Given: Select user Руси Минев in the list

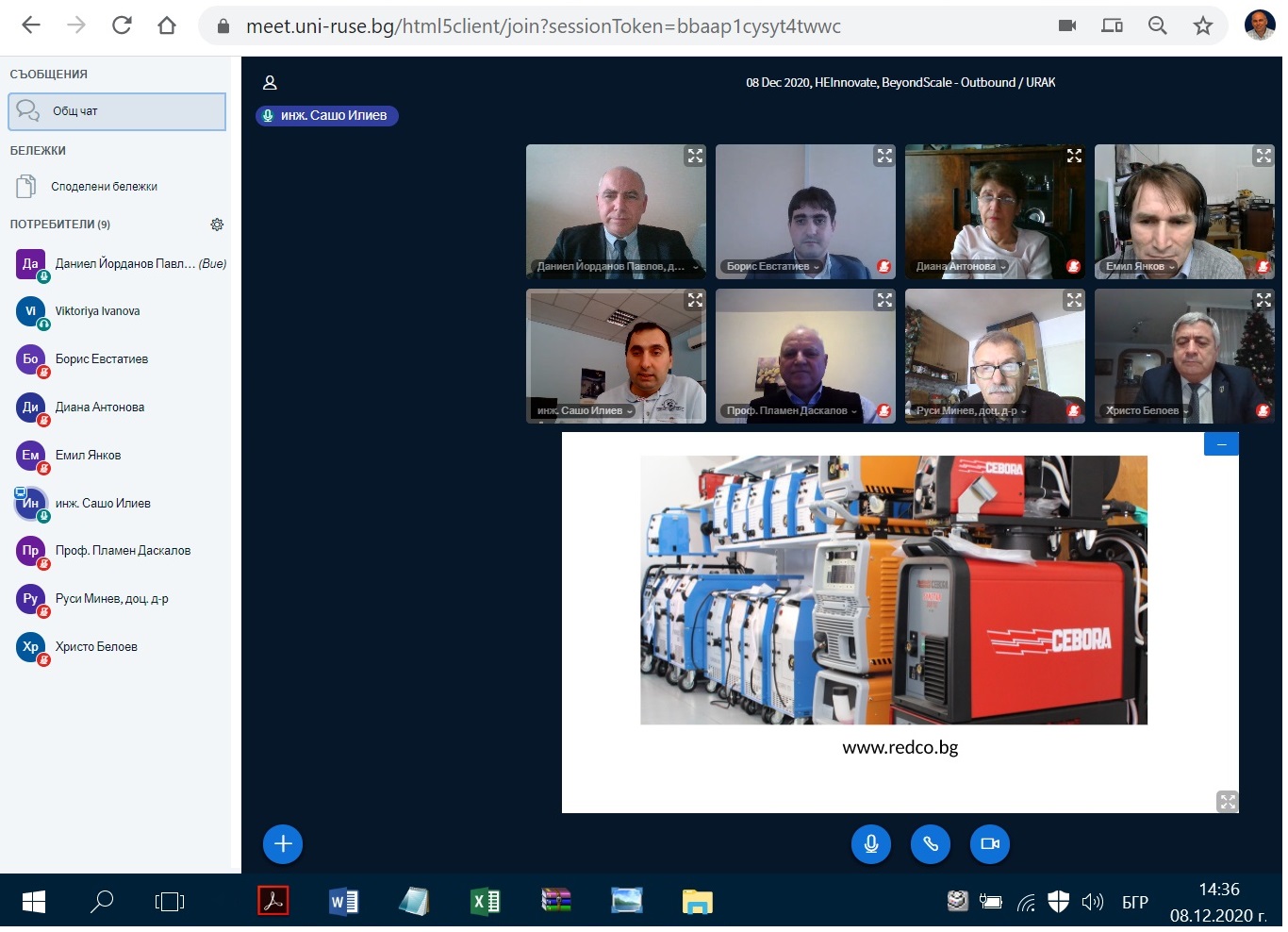Looking at the screenshot, I should (111, 599).
